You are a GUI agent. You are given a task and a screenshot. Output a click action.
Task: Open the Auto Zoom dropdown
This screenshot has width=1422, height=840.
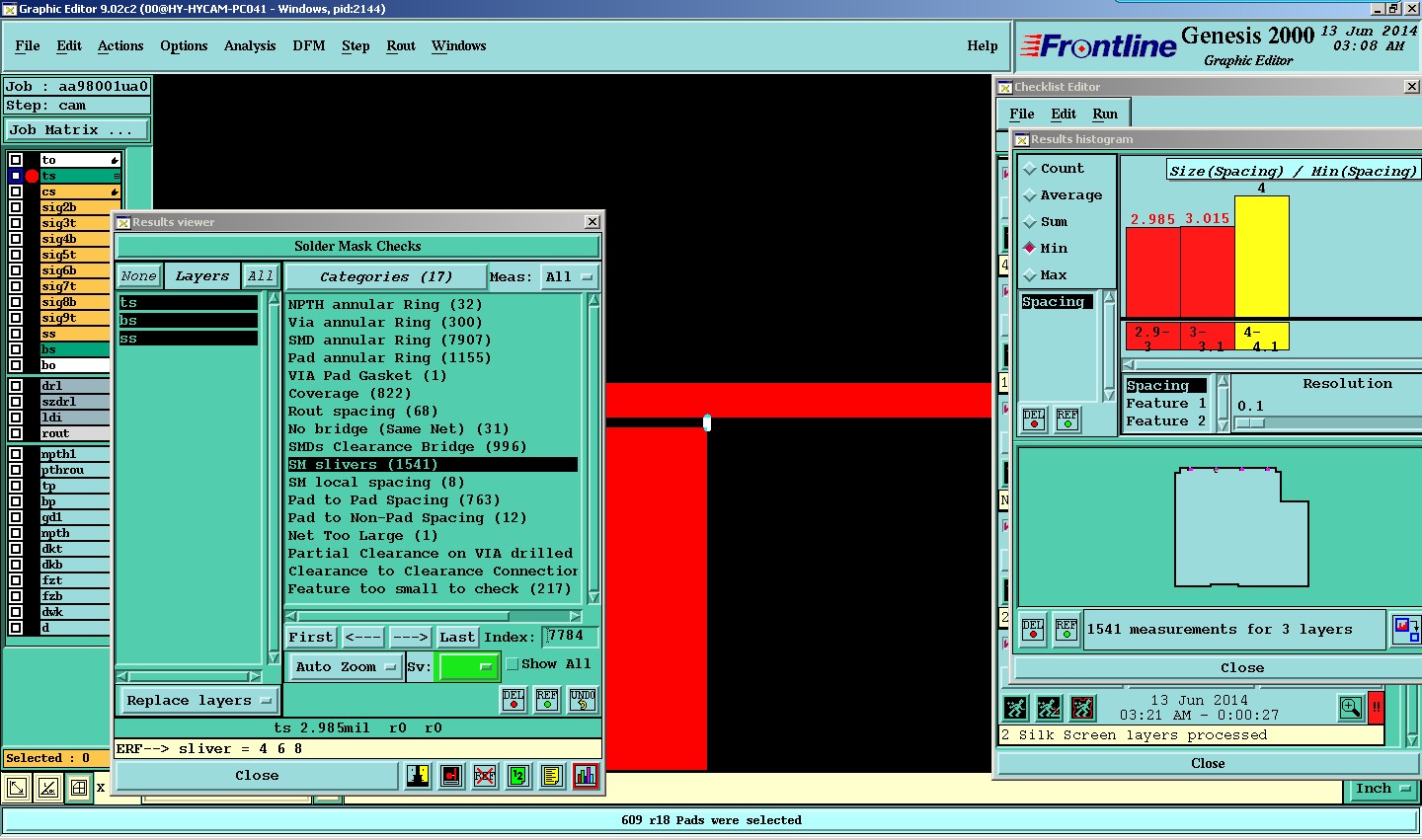[x=345, y=667]
